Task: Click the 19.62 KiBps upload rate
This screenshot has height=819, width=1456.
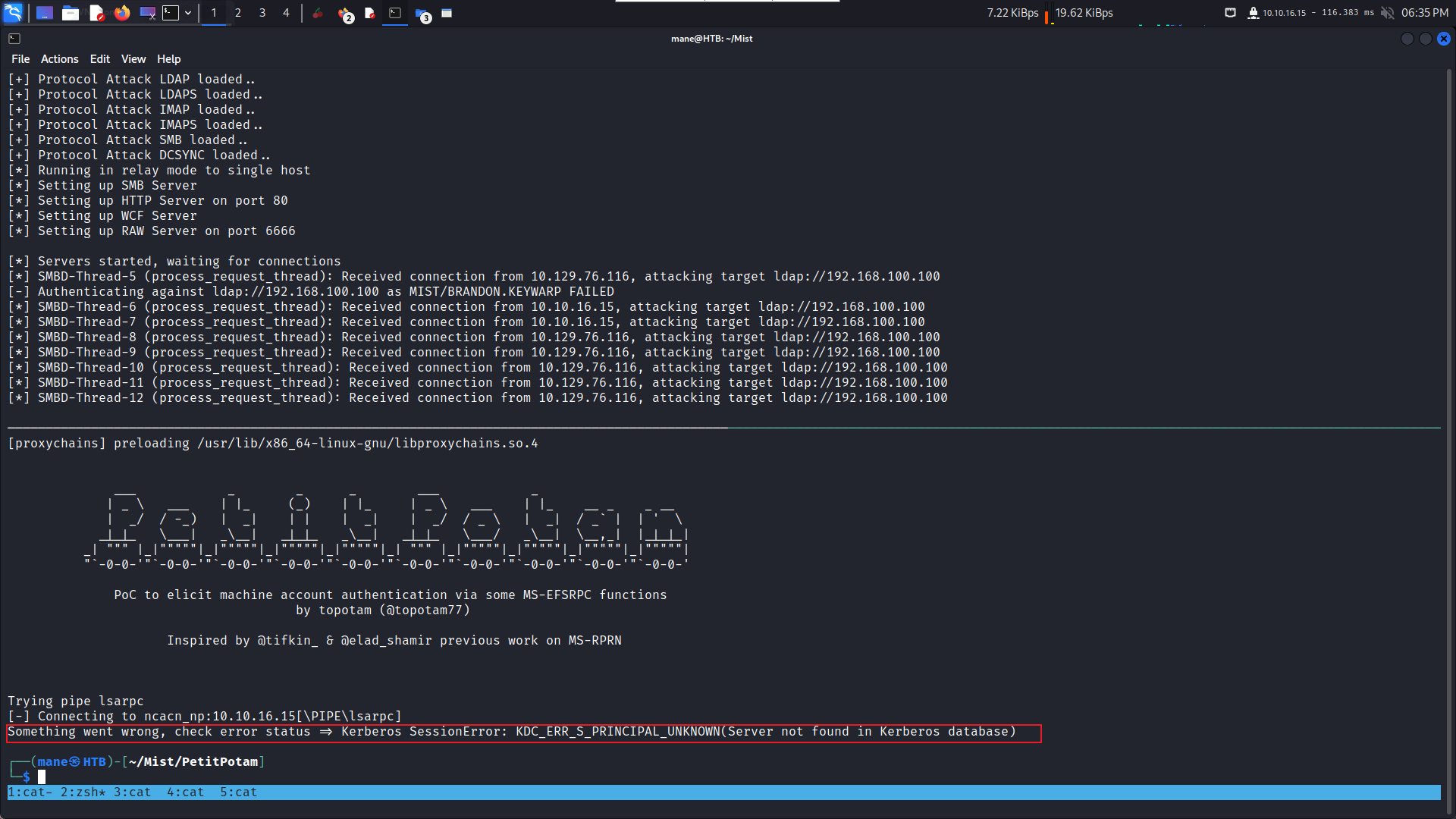Action: click(x=1084, y=13)
